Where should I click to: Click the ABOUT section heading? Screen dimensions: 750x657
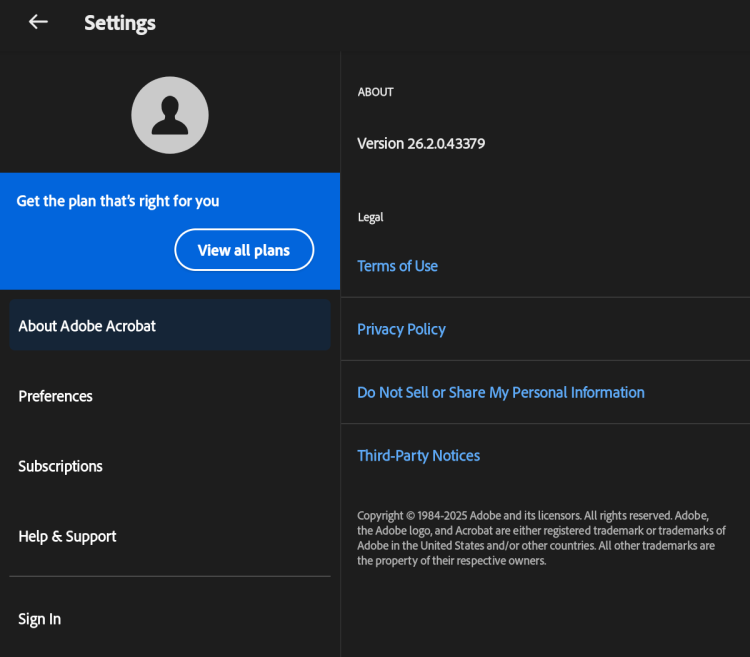375,92
